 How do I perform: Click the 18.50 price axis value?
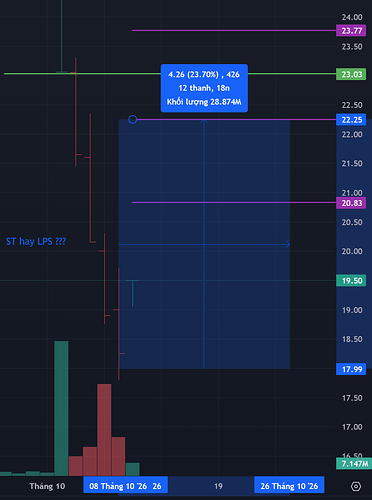[352, 339]
